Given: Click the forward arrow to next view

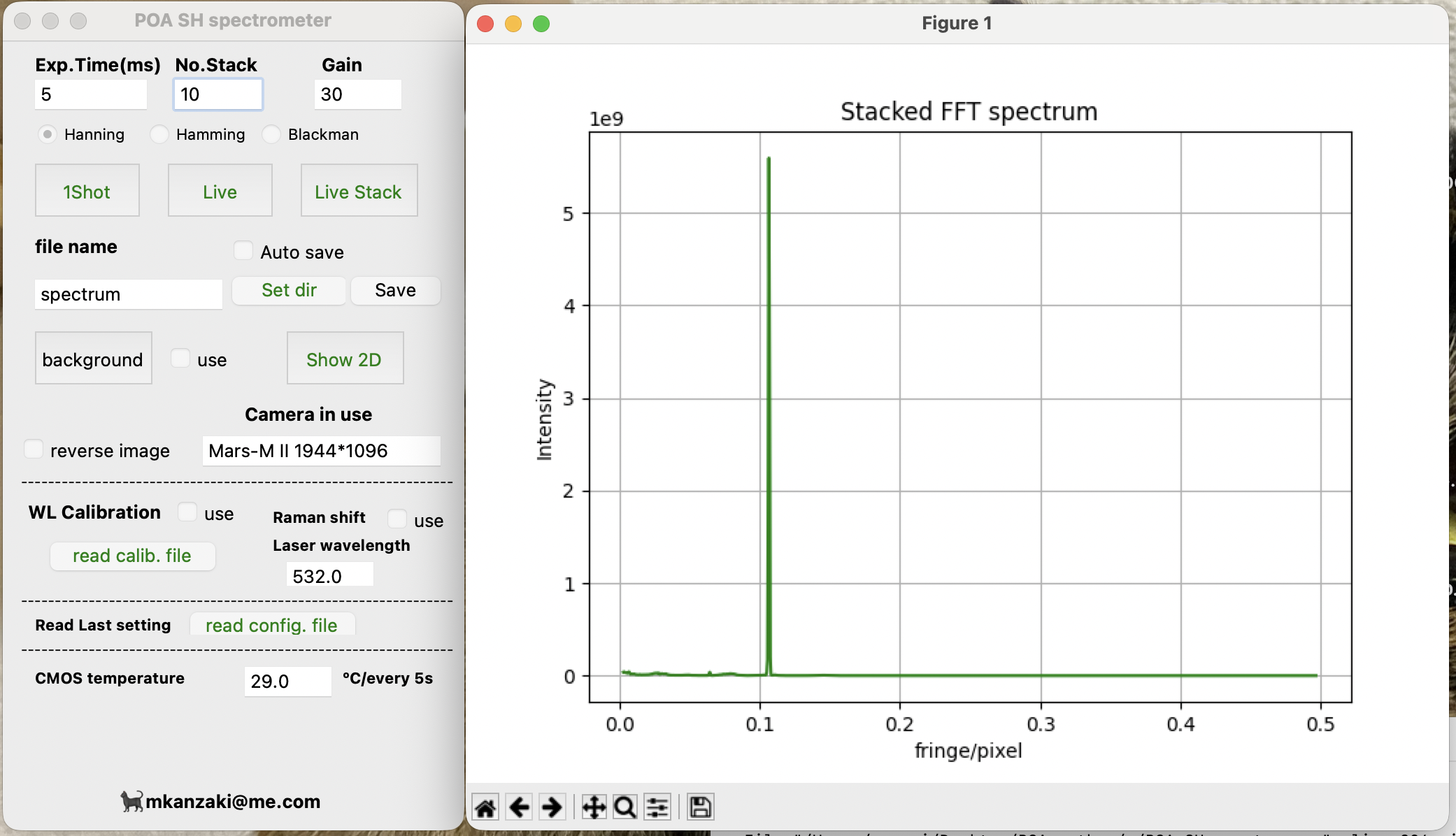Looking at the screenshot, I should point(552,807).
